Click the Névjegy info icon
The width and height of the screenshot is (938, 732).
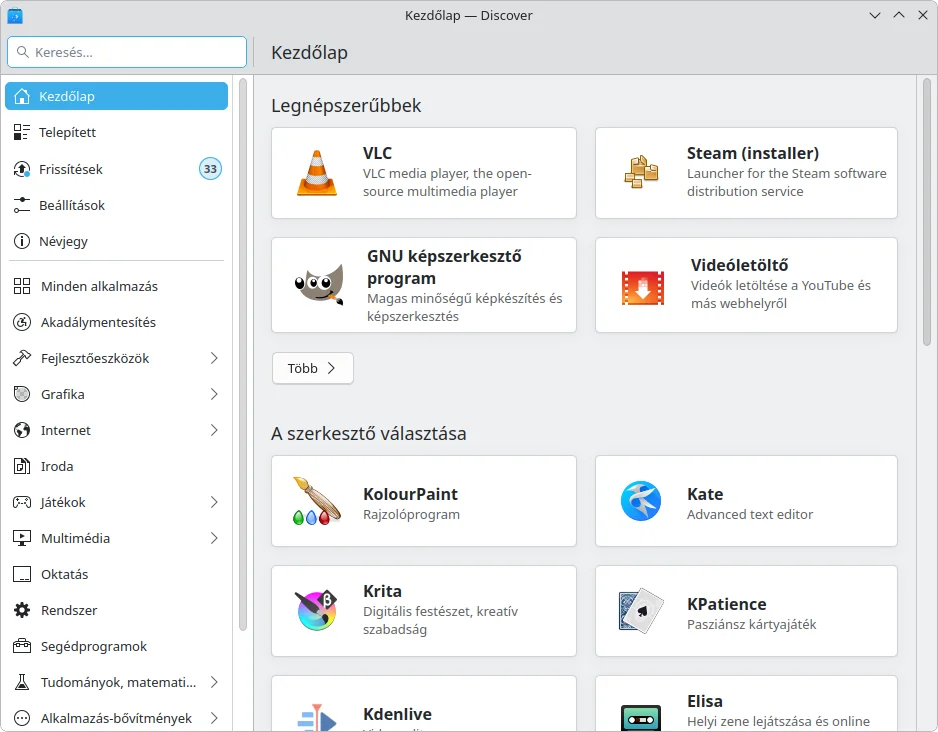[22, 241]
